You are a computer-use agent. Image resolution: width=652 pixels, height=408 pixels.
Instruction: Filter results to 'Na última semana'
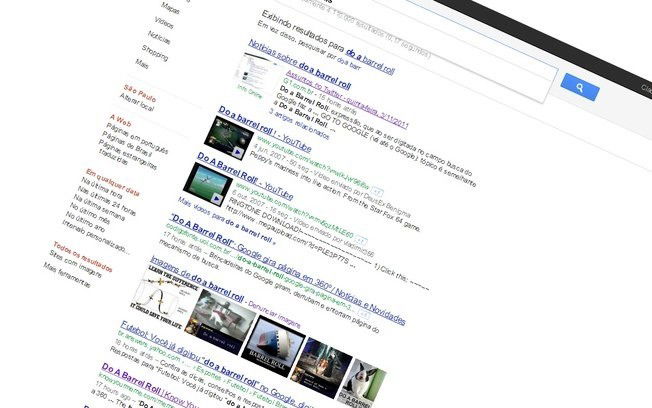(100, 209)
